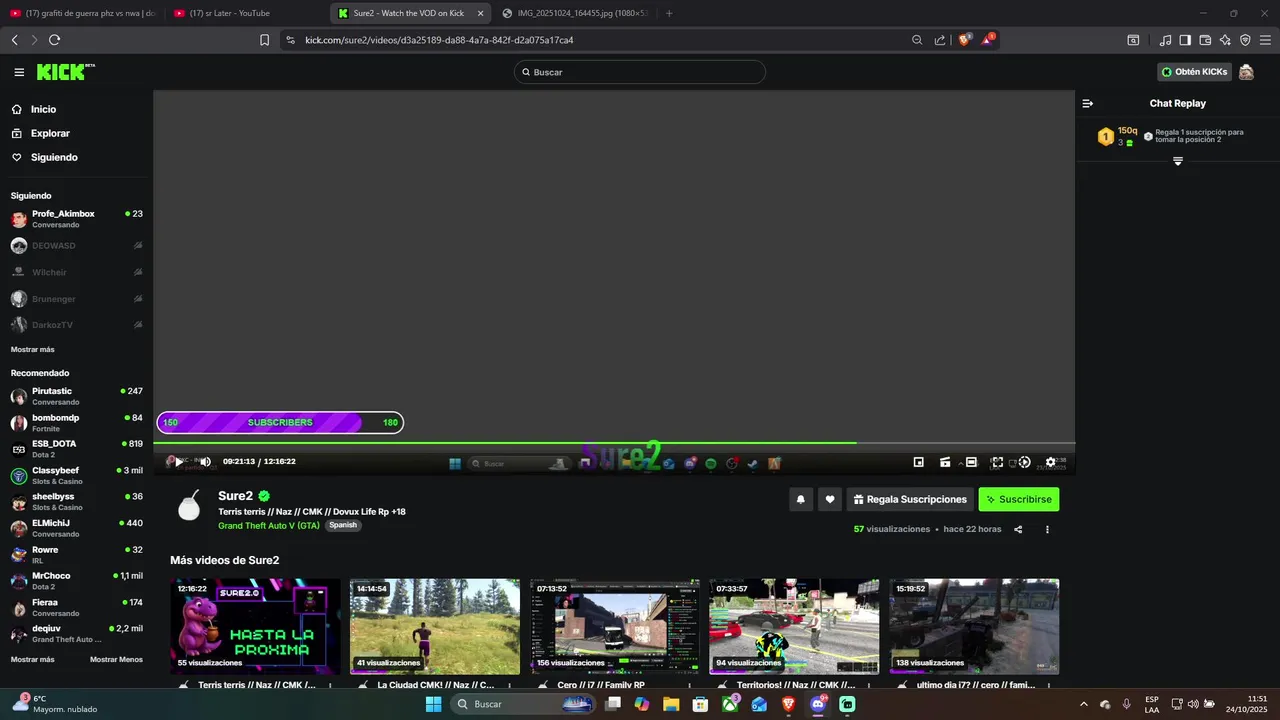Open the 07:13:52 video thumbnail
The image size is (1280, 720).
[x=615, y=626]
